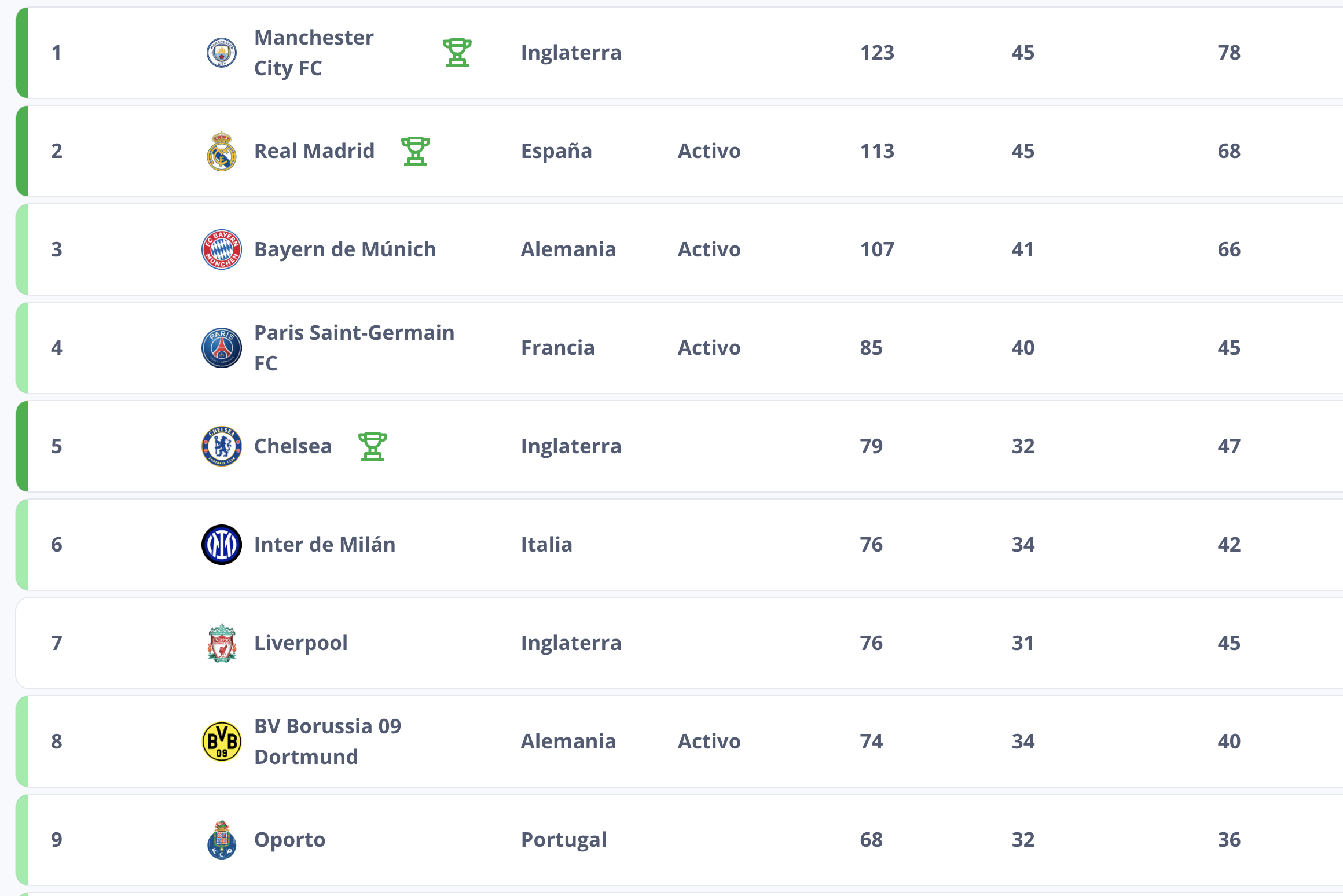The width and height of the screenshot is (1343, 896).
Task: Click the Inter de Milán logo
Action: coord(222,545)
